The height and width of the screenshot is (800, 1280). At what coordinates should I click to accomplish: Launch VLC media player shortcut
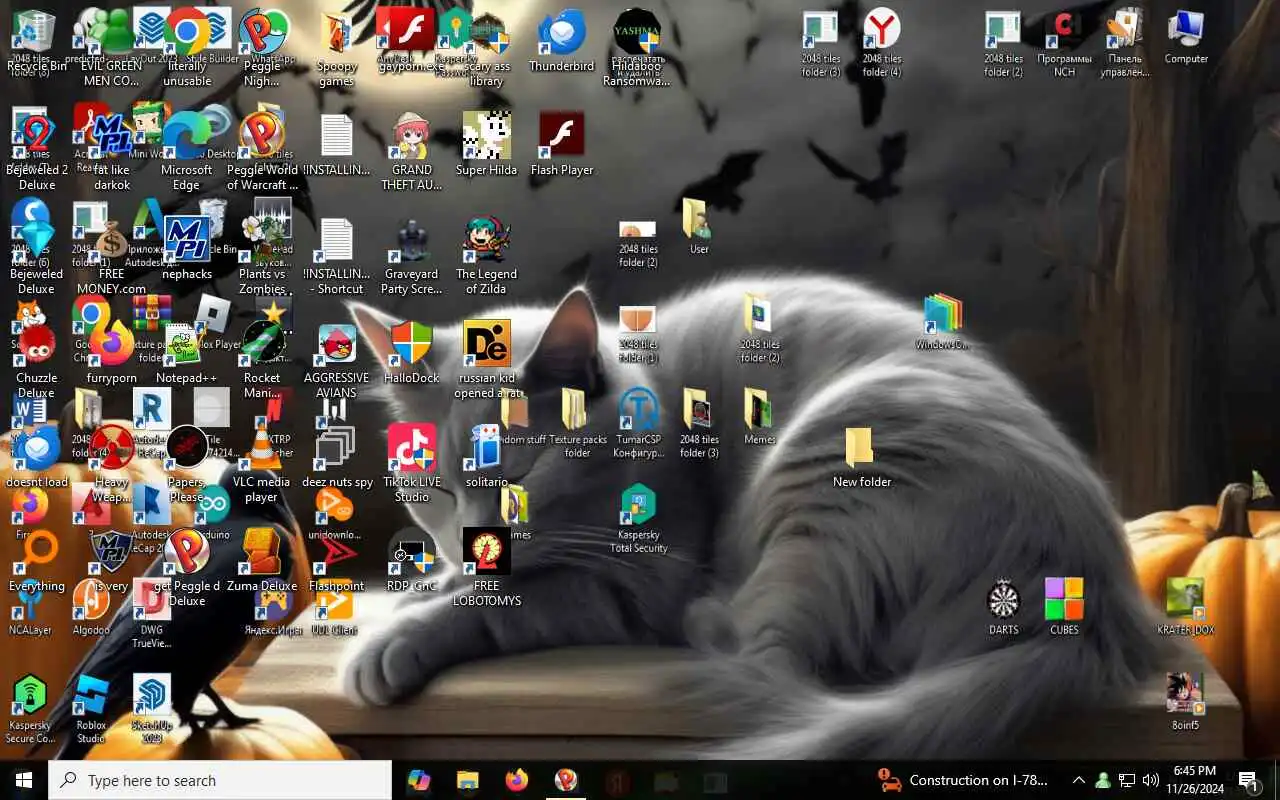click(262, 463)
